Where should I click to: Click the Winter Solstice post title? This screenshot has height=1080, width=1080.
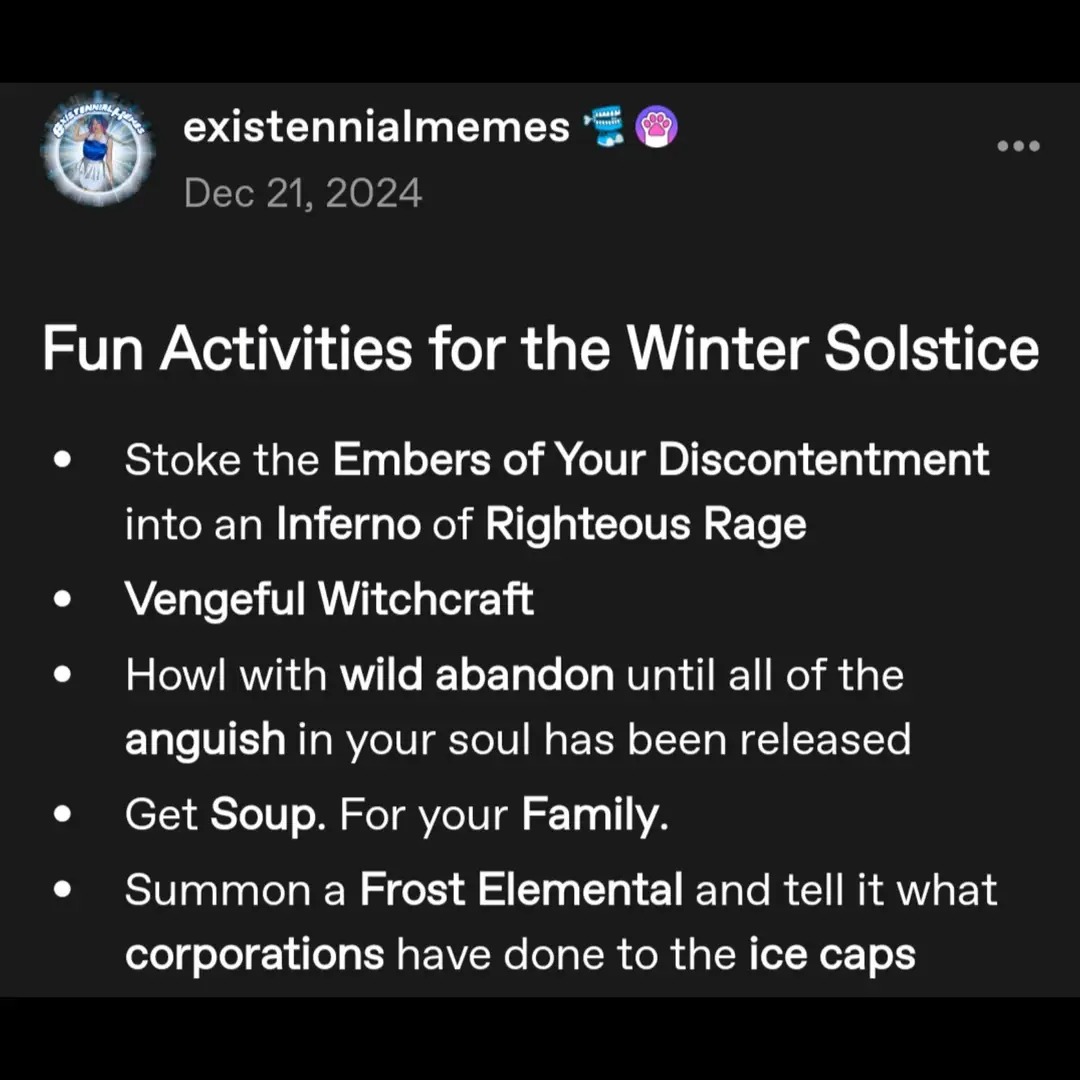click(x=539, y=348)
